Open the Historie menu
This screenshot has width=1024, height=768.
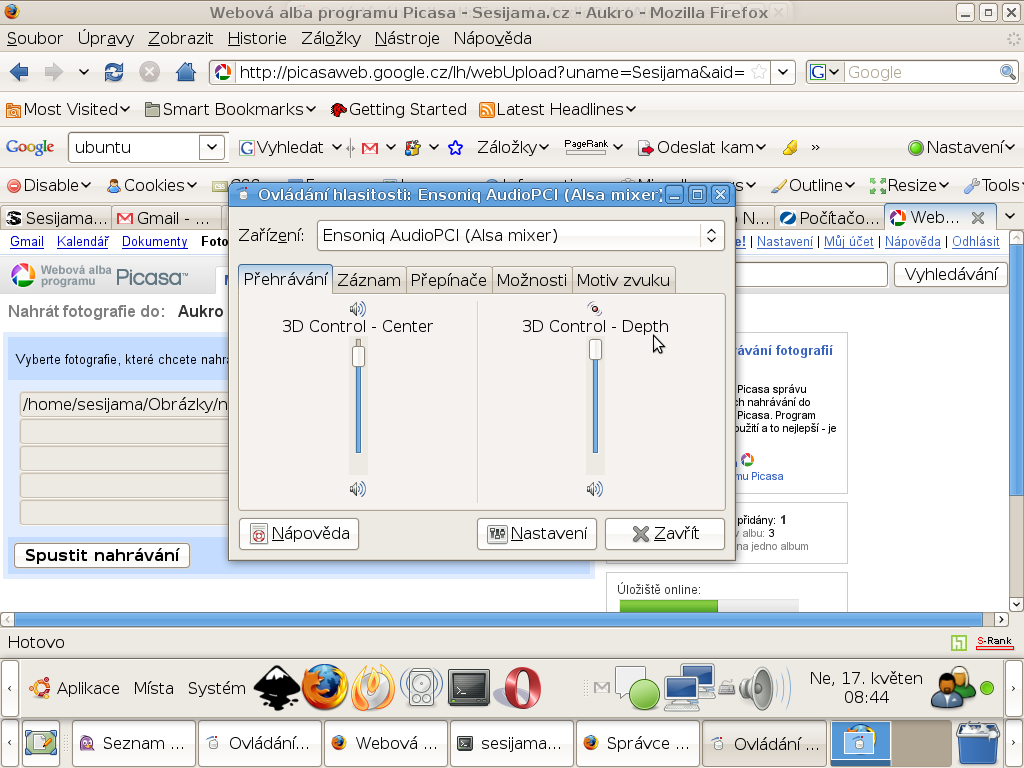click(x=257, y=39)
